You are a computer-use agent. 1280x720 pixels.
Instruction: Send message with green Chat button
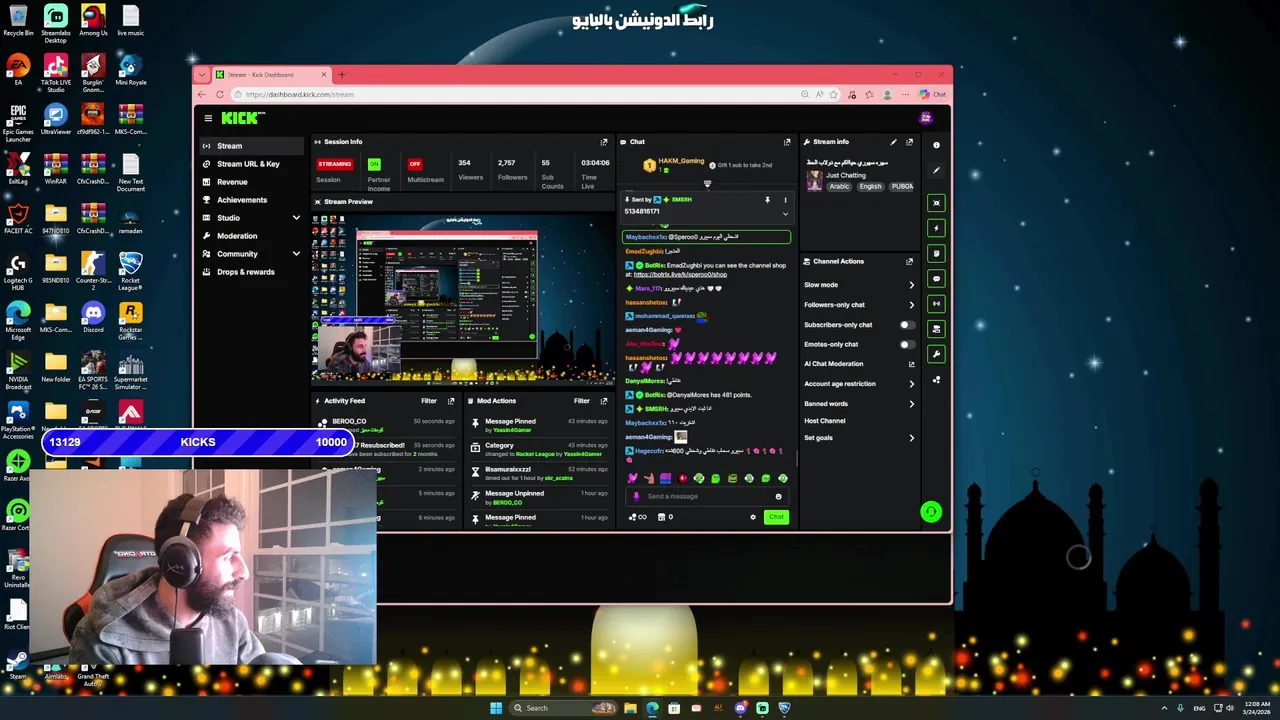tap(776, 517)
